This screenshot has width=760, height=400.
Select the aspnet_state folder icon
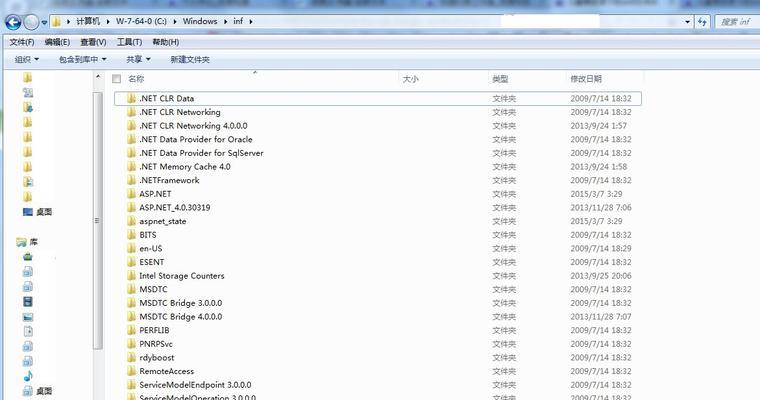click(131, 221)
